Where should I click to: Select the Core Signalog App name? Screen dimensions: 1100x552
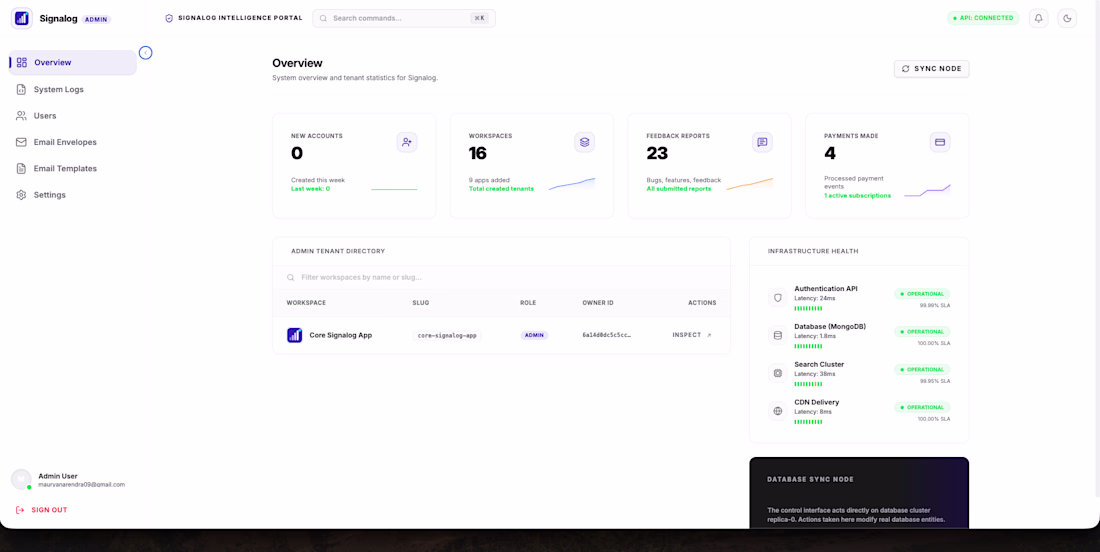pyautogui.click(x=340, y=335)
